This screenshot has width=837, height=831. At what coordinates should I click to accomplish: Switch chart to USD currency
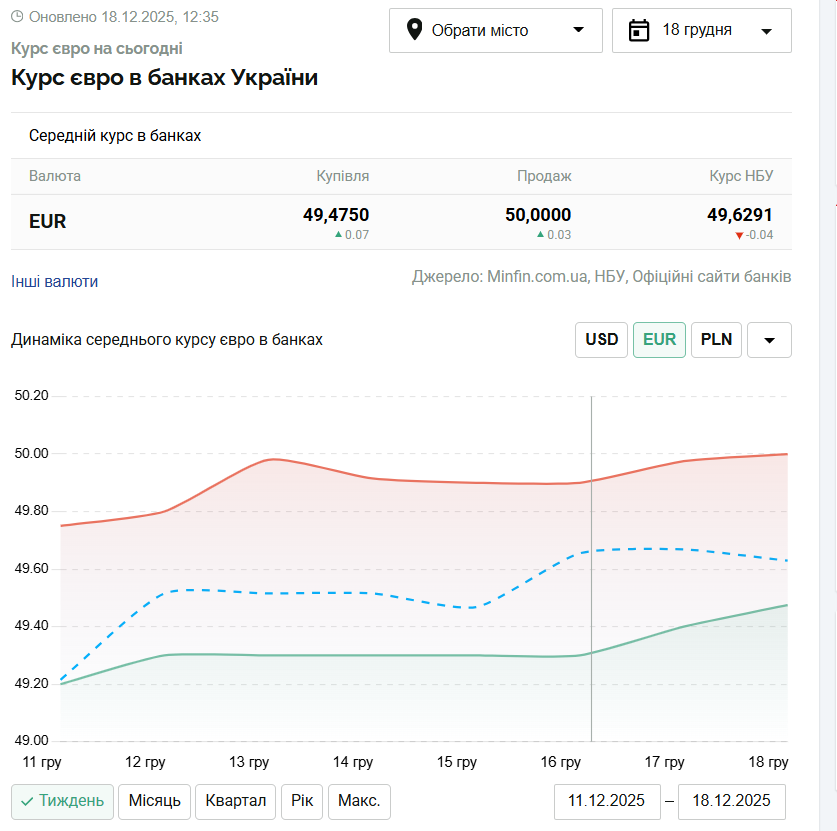click(601, 340)
